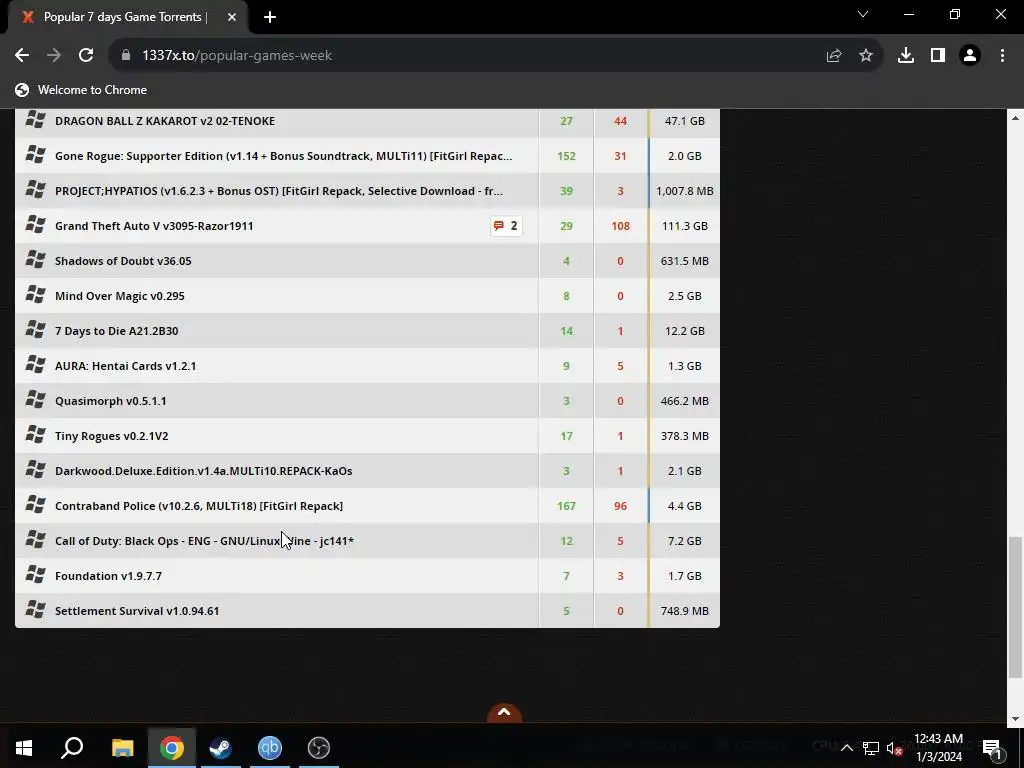1024x768 pixels.
Task: Click Windows category icon beside Contraband Police
Action: coord(35,505)
